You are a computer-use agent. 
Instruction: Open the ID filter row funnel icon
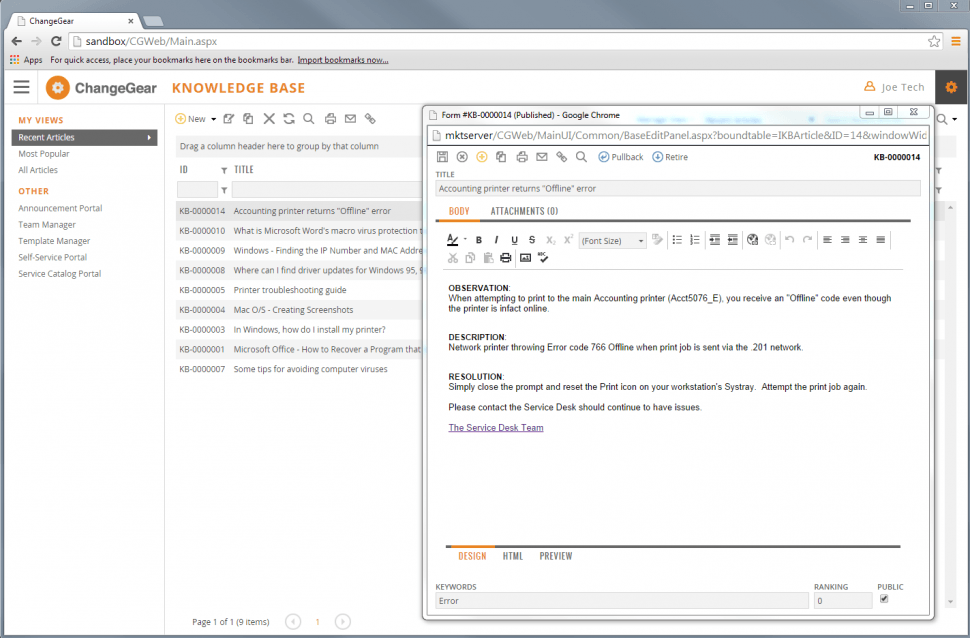pos(224,191)
